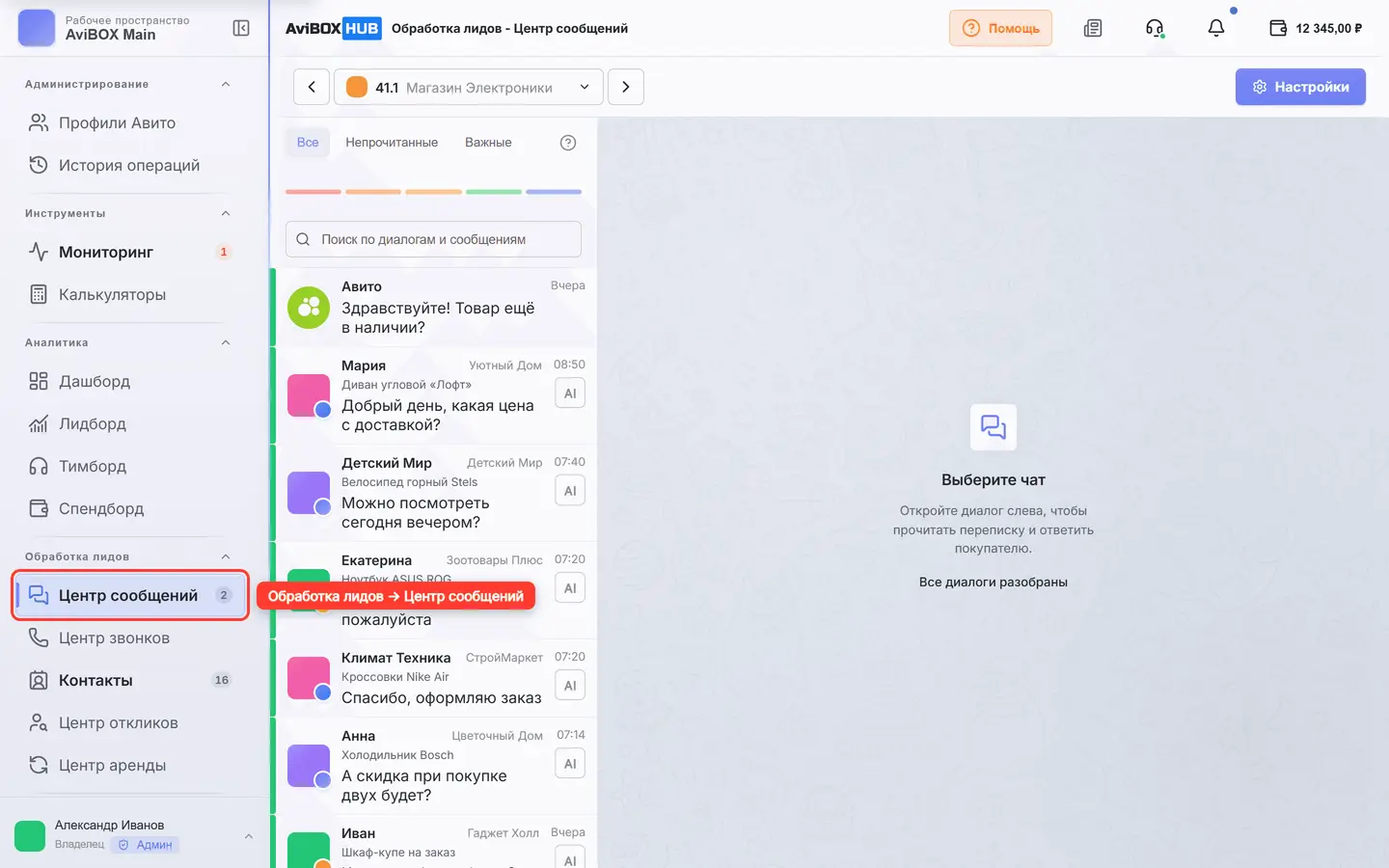The width and height of the screenshot is (1389, 868).
Task: Toggle AI for Мария chat
Action: point(570,393)
